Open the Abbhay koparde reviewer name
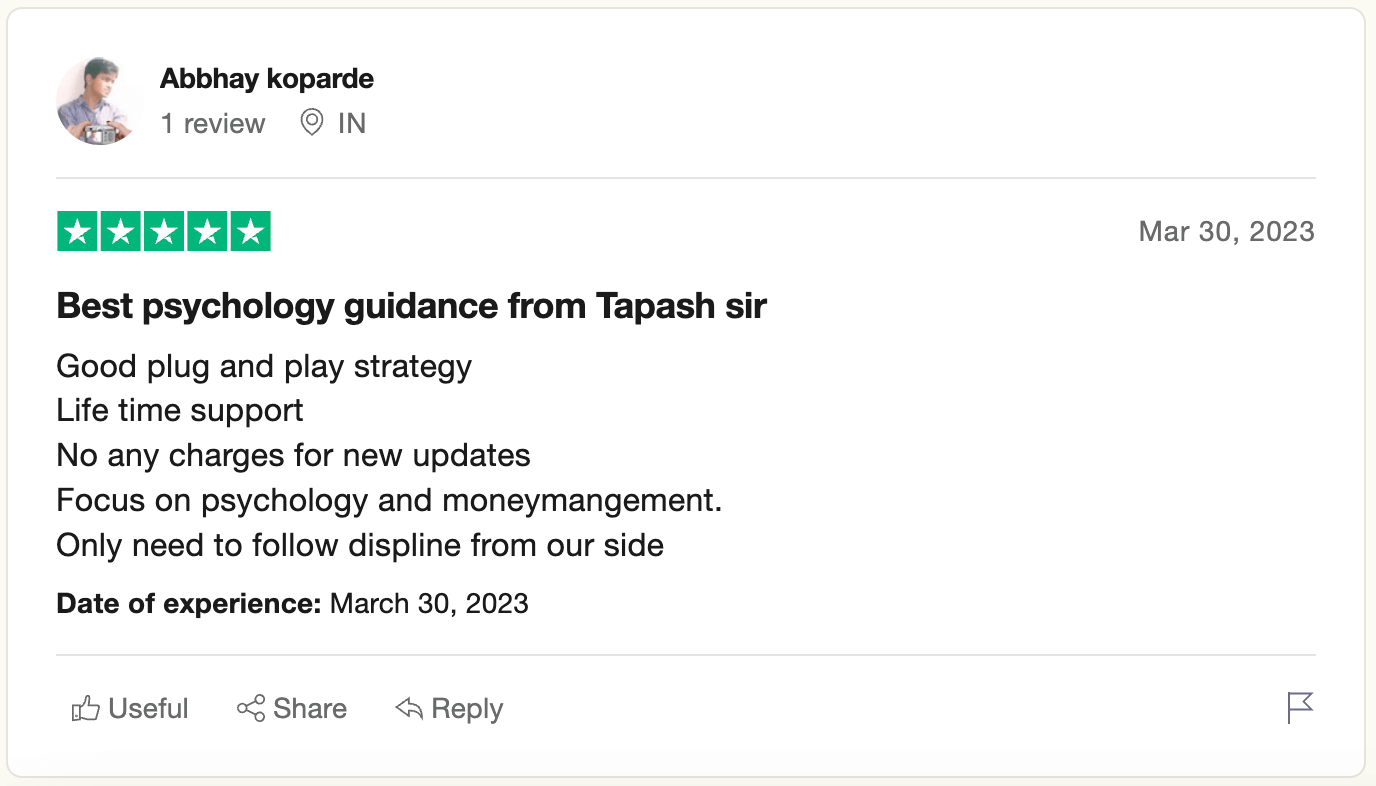This screenshot has height=786, width=1376. tap(267, 78)
